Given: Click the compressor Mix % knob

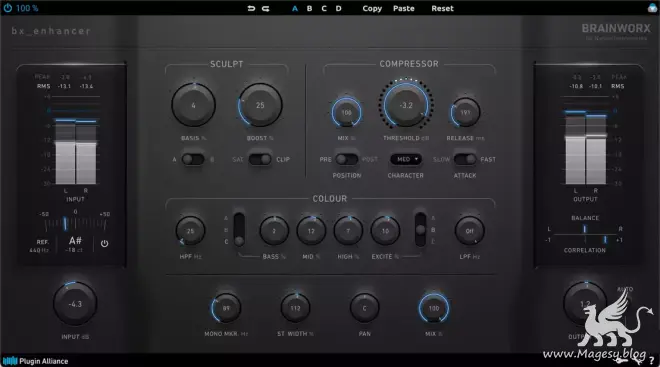Looking at the screenshot, I should (x=346, y=112).
